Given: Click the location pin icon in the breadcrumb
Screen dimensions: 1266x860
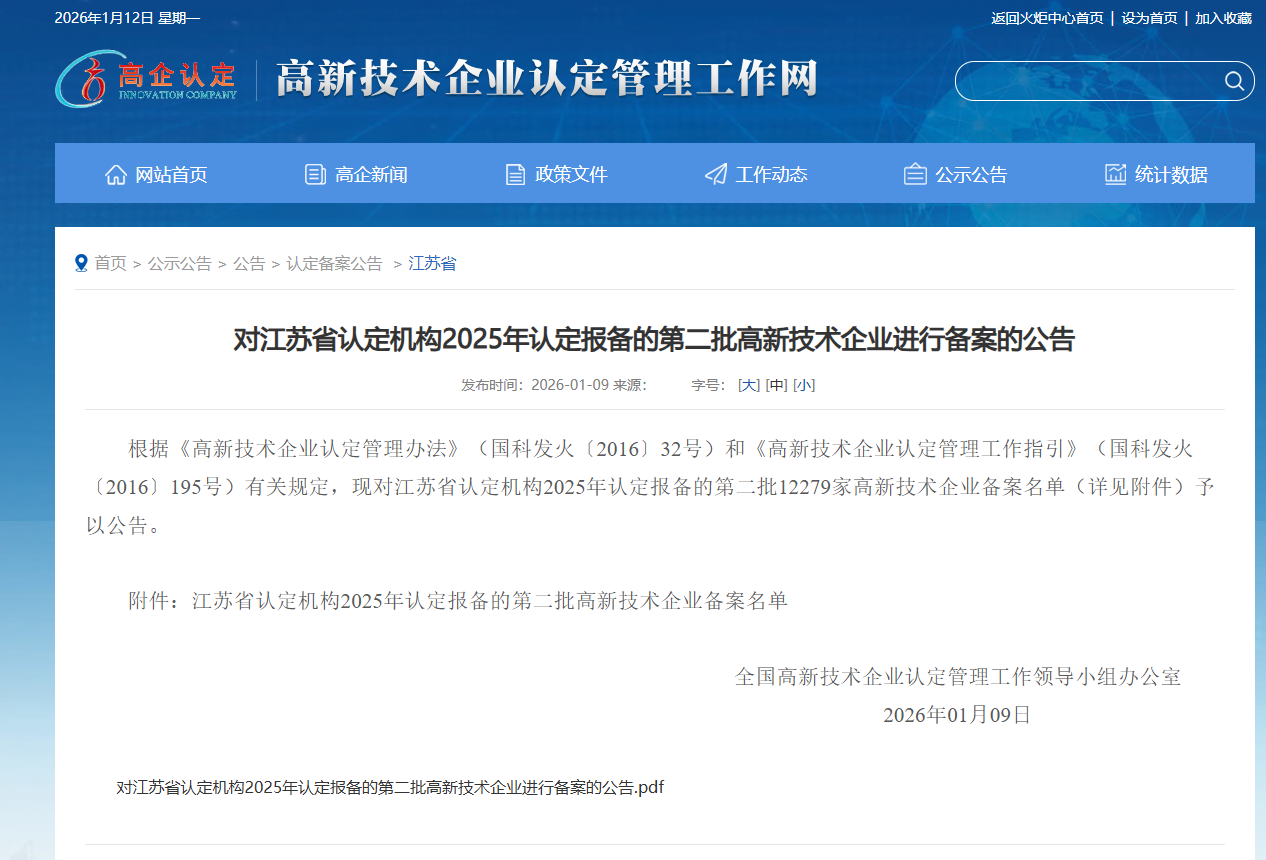Looking at the screenshot, I should tap(82, 262).
